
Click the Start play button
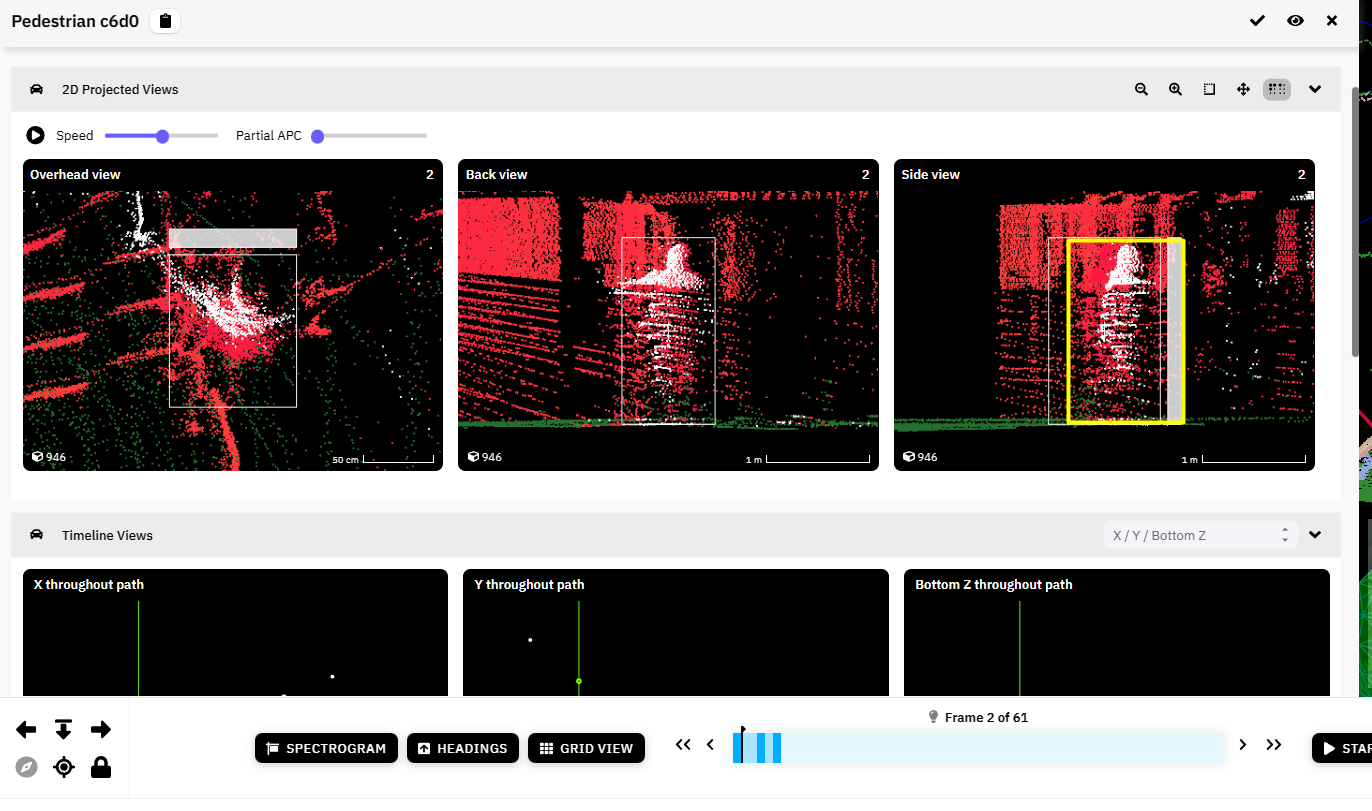click(x=1342, y=748)
